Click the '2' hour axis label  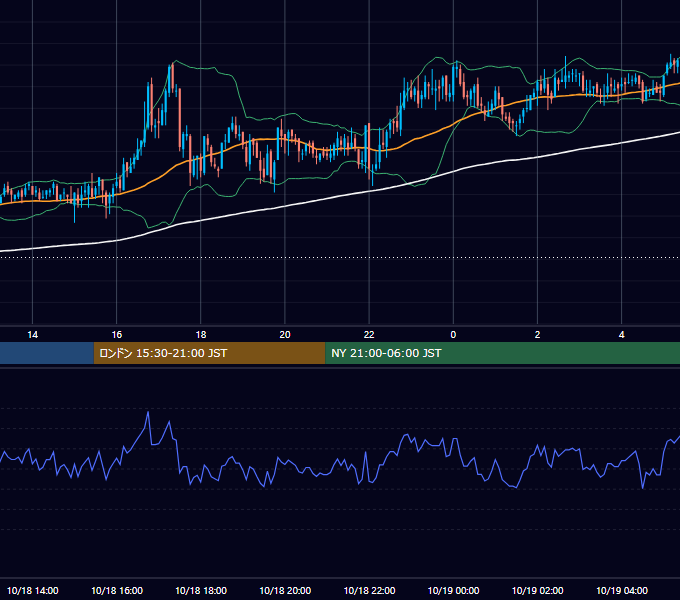click(537, 335)
